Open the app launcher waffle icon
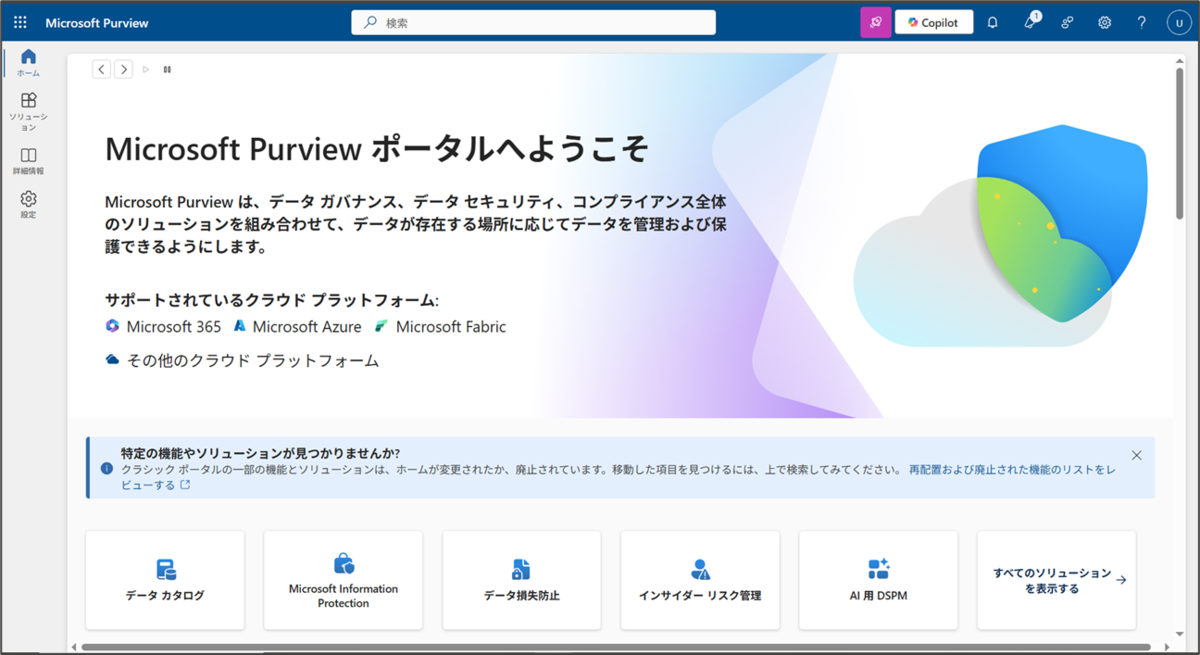This screenshot has width=1200, height=655. [20, 22]
